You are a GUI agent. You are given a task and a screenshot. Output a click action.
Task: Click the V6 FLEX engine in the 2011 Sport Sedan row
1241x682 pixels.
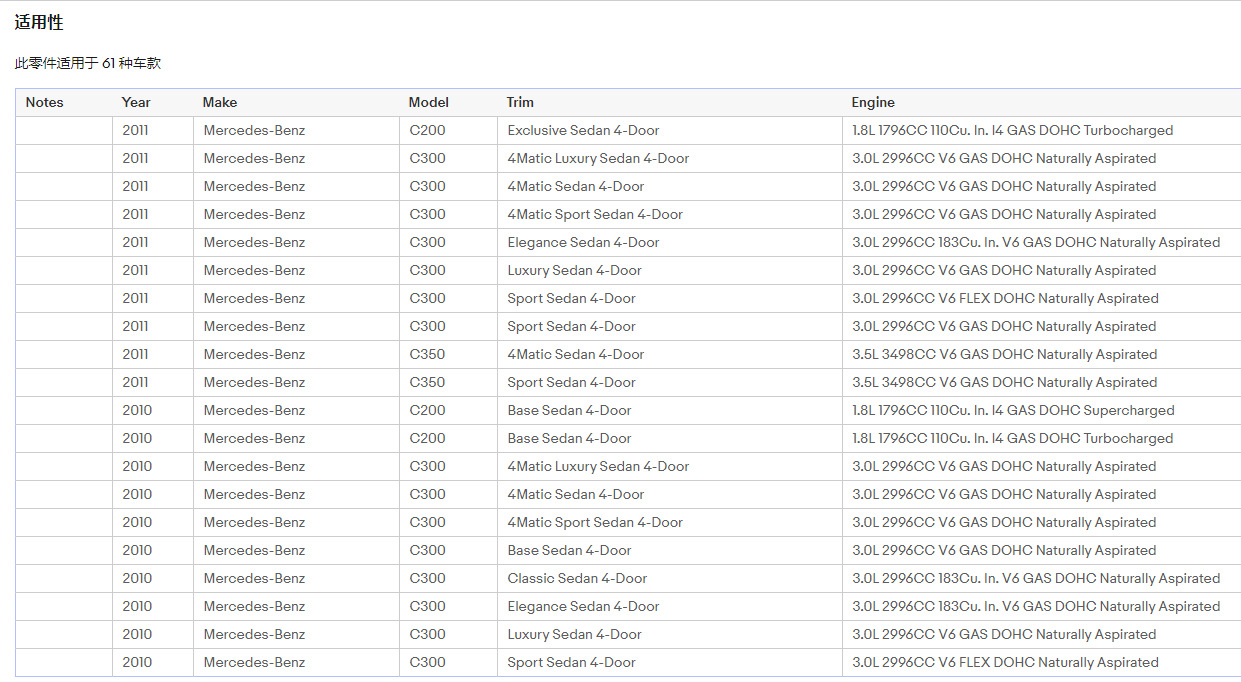coord(1005,298)
